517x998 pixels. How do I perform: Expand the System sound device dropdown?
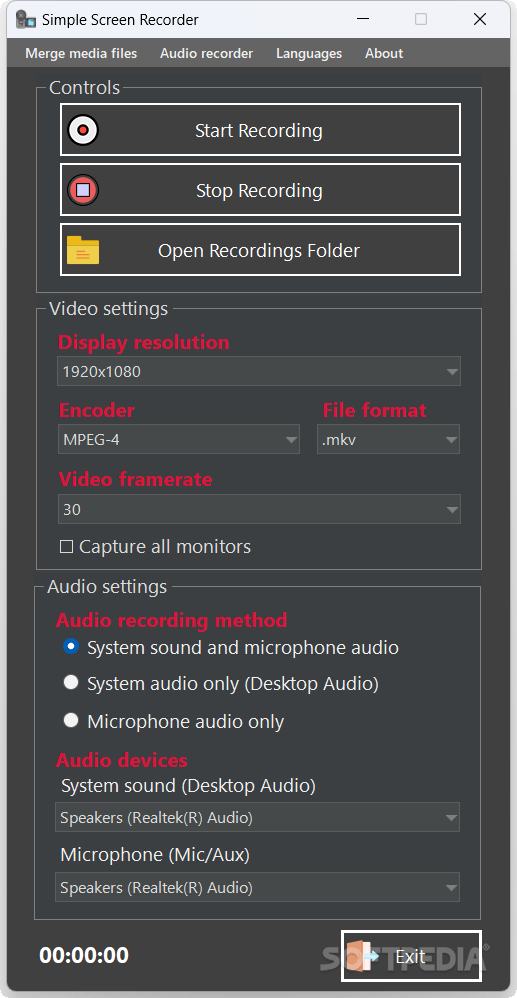coord(257,817)
